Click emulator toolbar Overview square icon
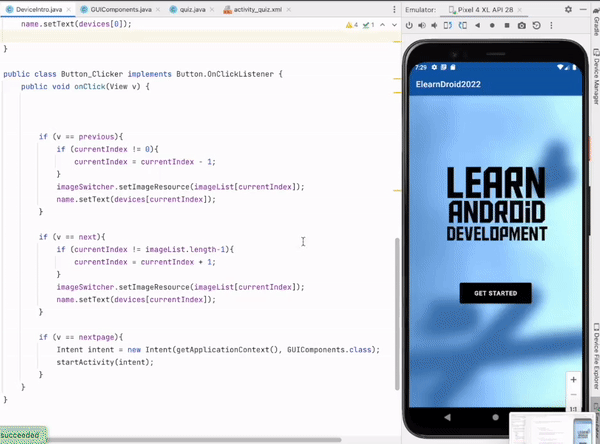This screenshot has height=444, width=600. click(507, 26)
